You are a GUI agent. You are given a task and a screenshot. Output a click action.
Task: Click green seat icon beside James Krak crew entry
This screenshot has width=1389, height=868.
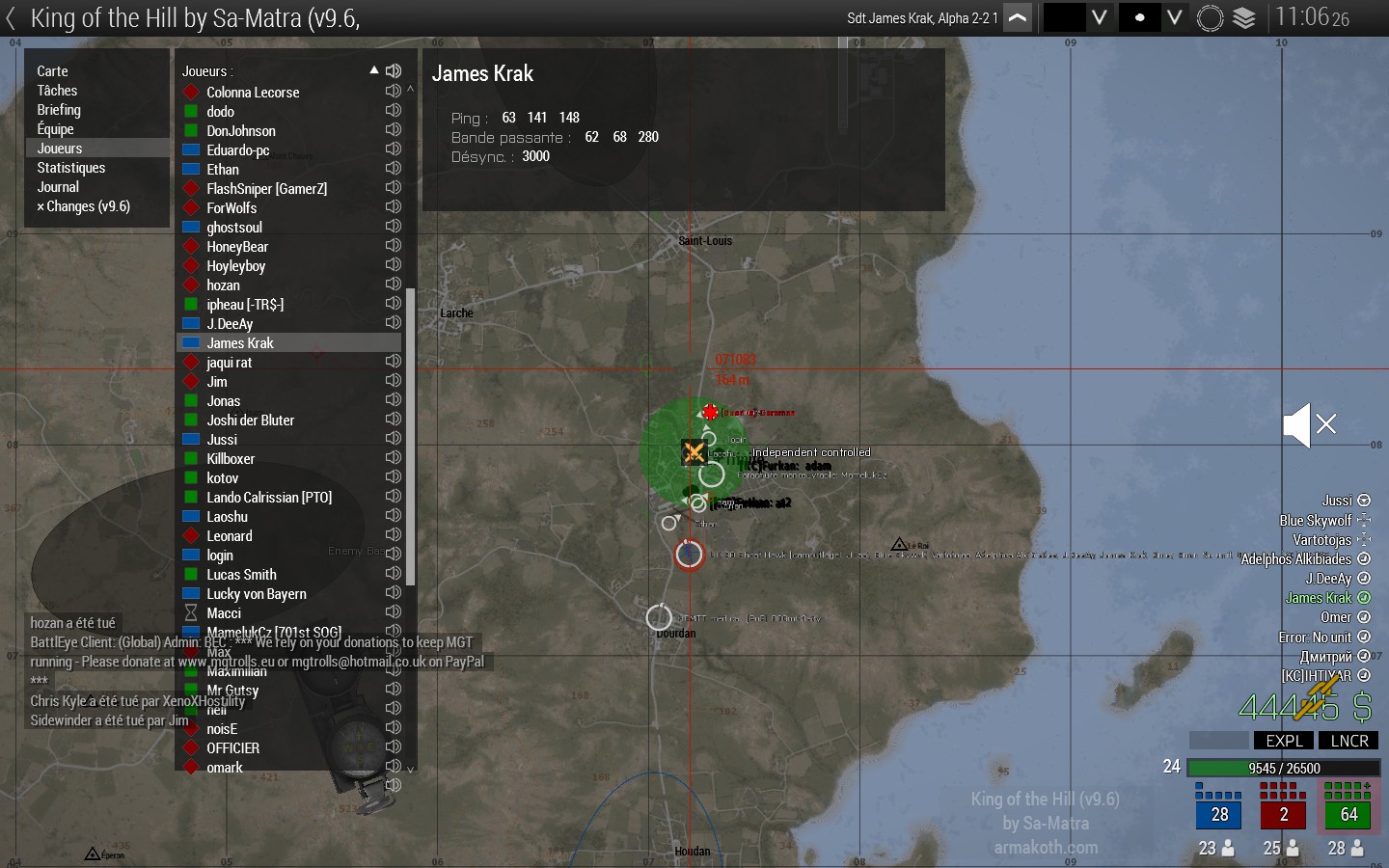click(x=1364, y=597)
